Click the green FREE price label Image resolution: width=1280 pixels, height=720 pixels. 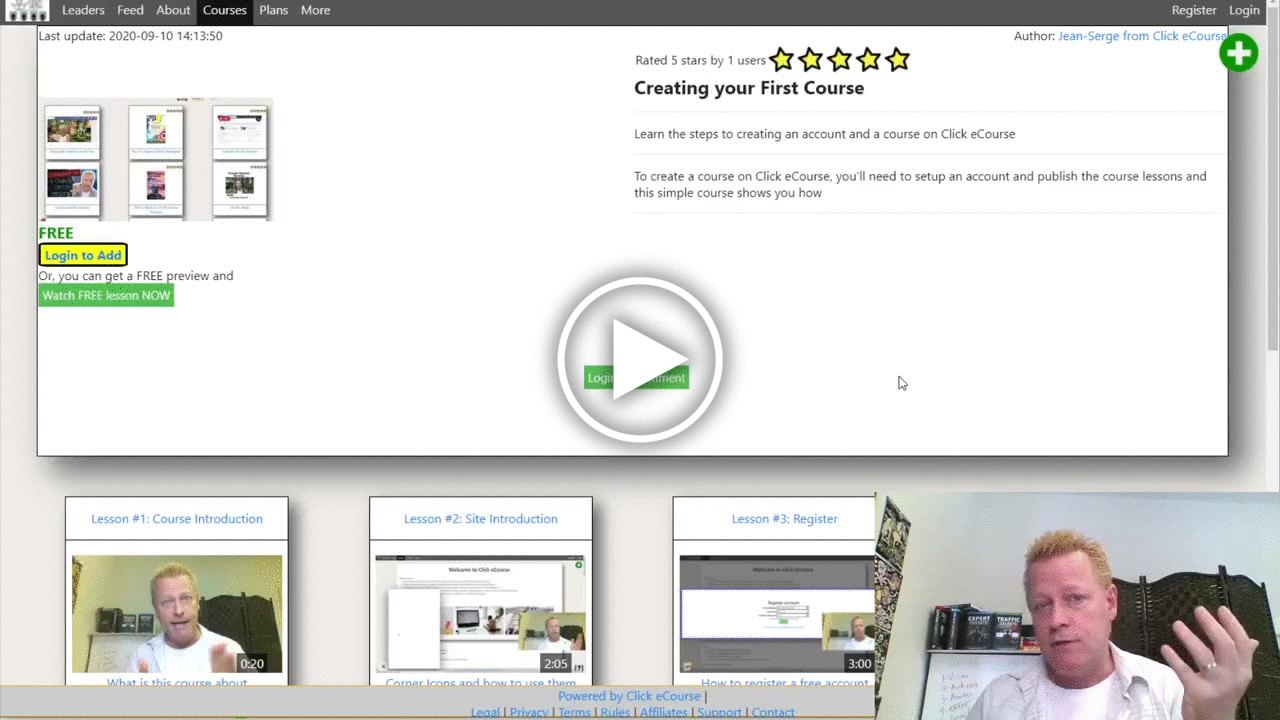click(56, 233)
